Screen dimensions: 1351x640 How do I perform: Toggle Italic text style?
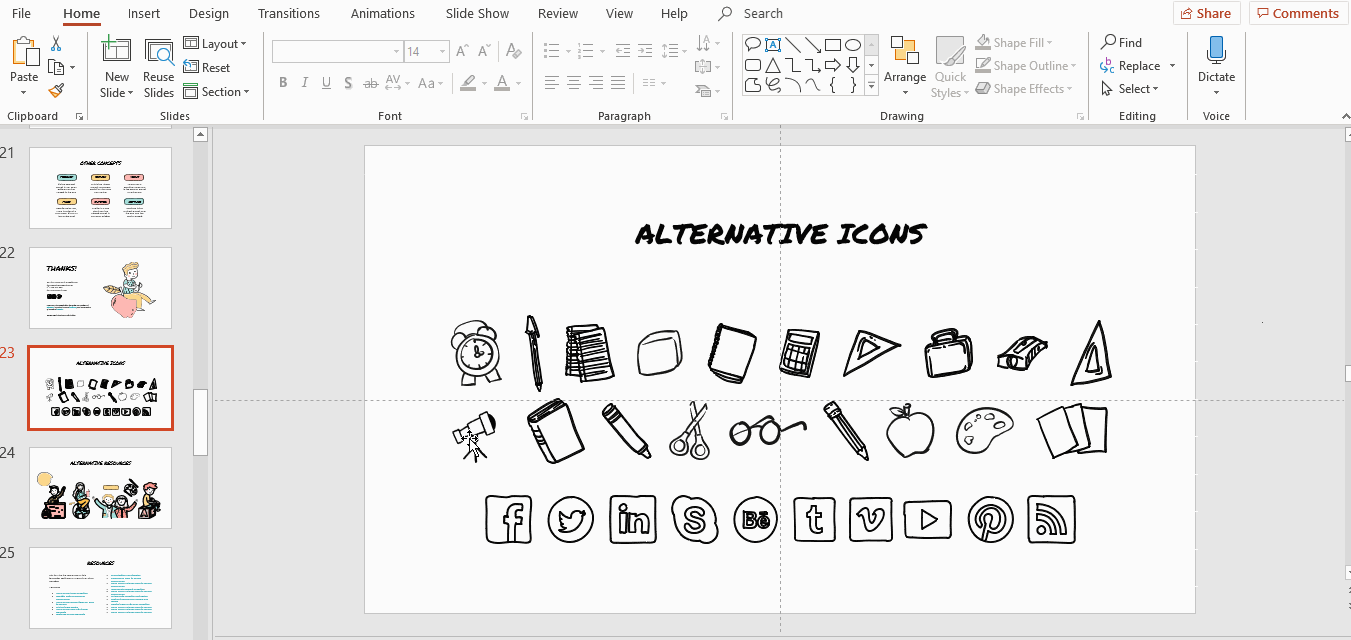[x=305, y=83]
